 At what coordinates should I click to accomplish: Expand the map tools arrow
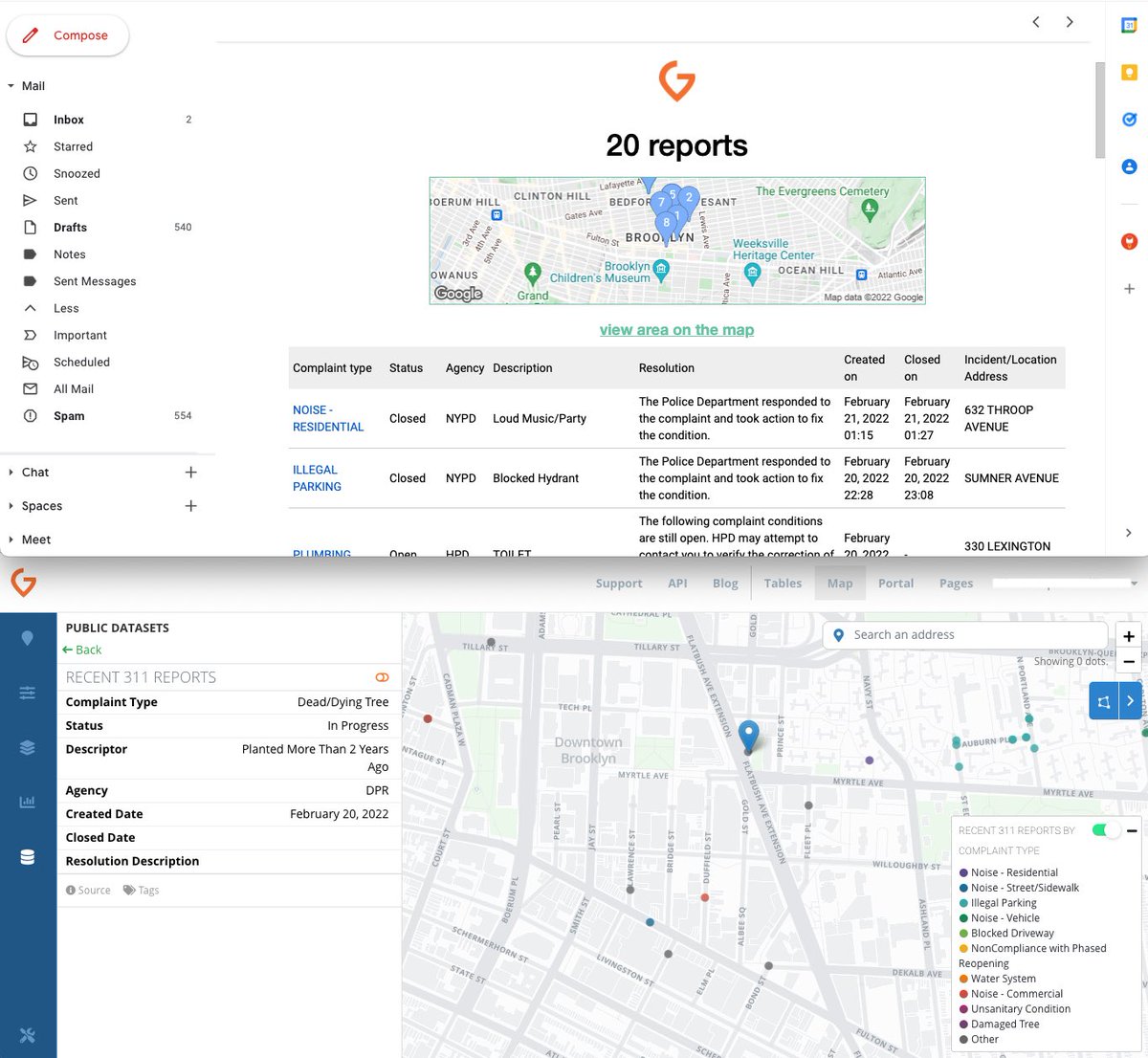pos(1130,701)
